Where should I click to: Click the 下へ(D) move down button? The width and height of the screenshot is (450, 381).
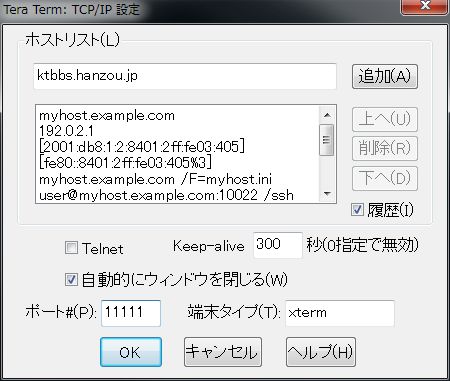click(385, 178)
